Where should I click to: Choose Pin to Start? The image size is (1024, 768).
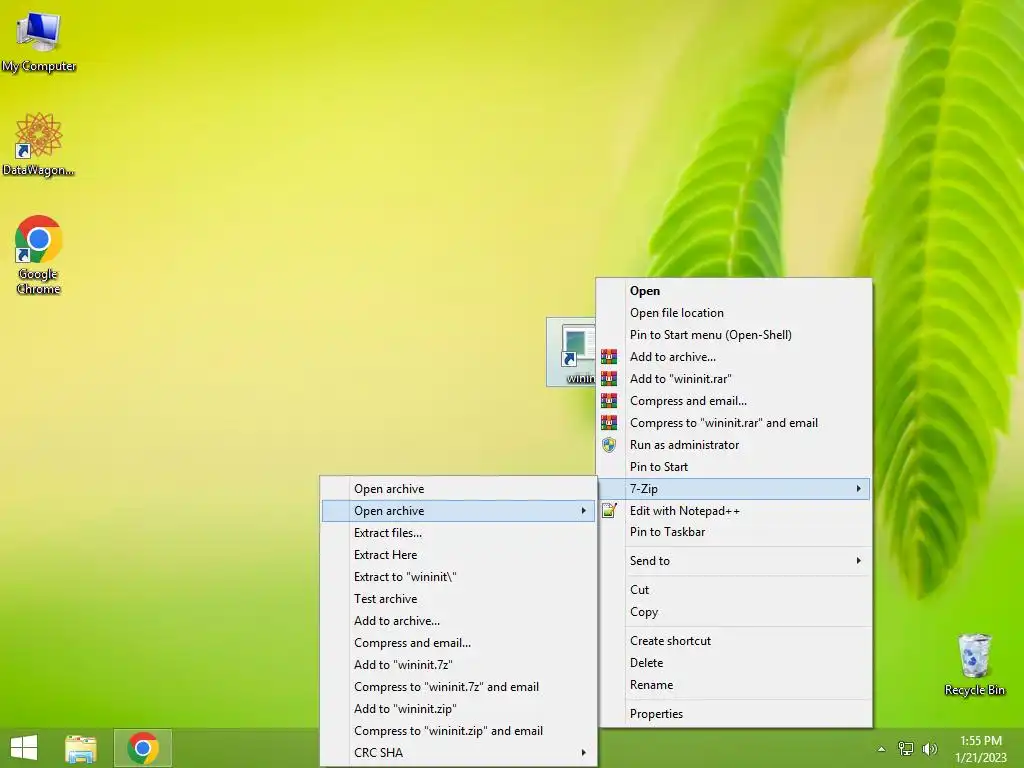[x=735, y=467]
